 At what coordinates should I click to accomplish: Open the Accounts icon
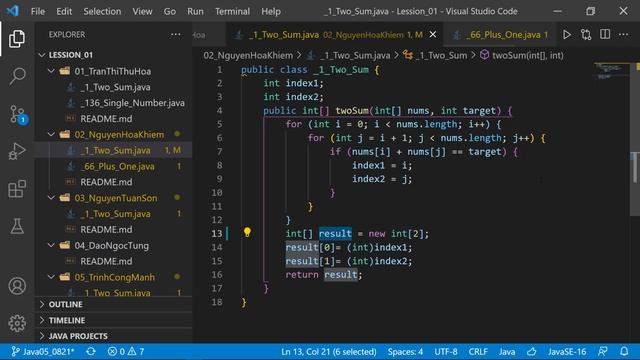[17, 286]
